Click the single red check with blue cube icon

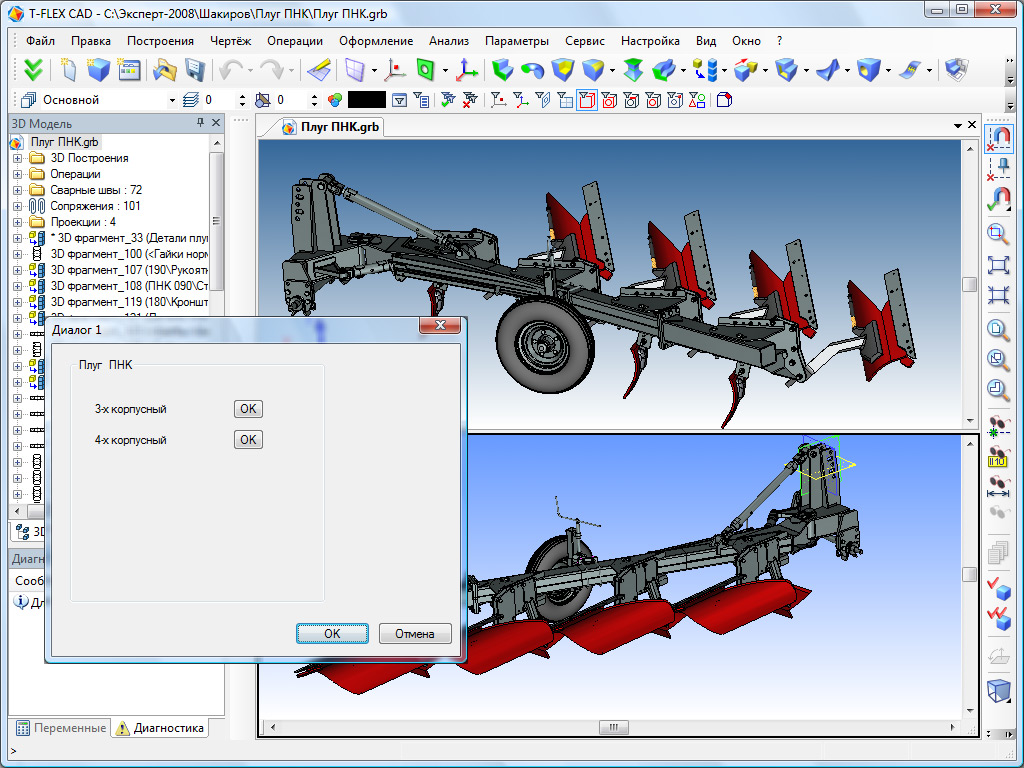point(998,588)
